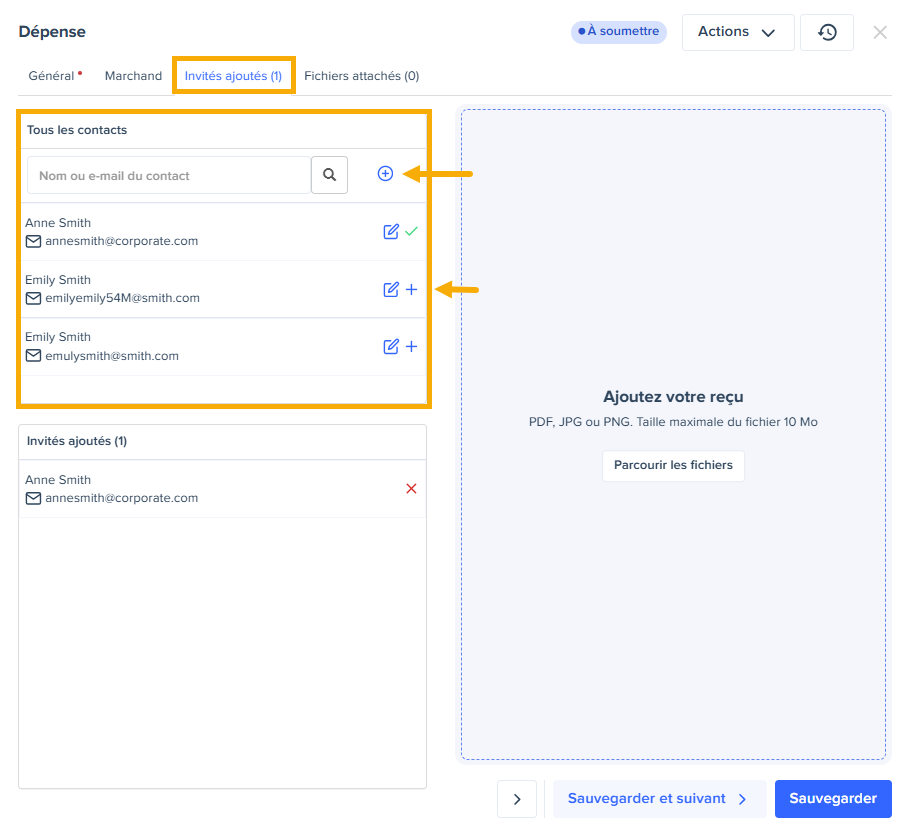Click the search magnifier icon button

(329, 175)
